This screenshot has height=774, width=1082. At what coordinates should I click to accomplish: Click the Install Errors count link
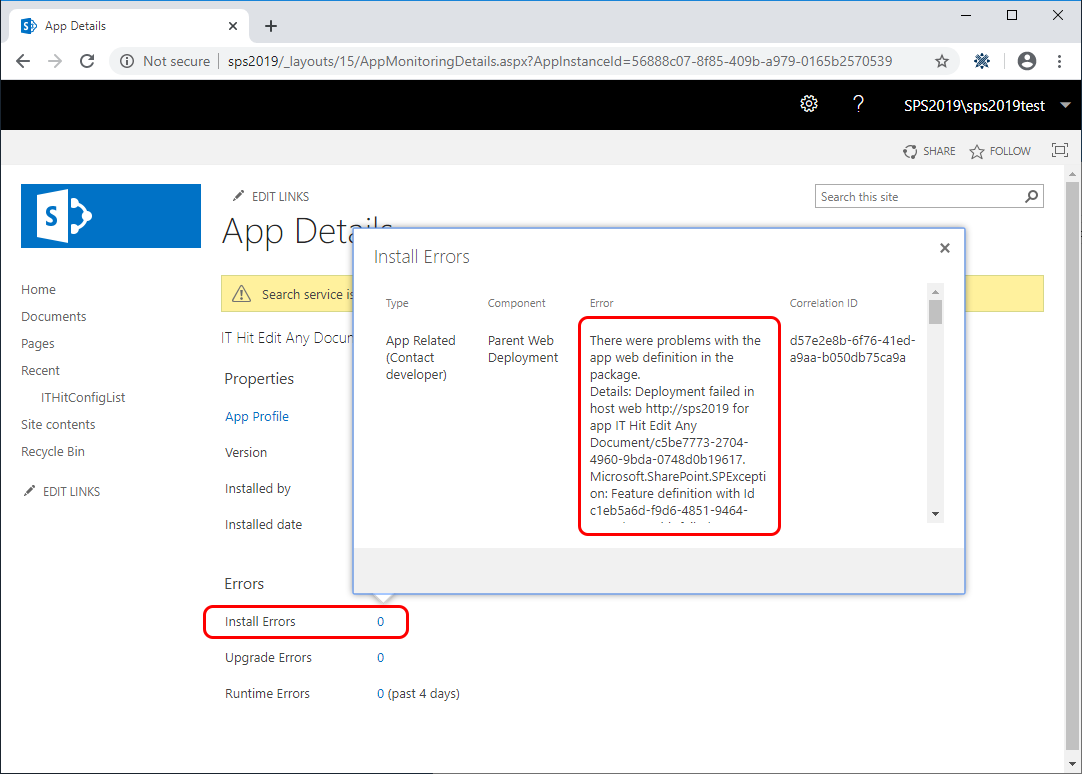point(380,622)
